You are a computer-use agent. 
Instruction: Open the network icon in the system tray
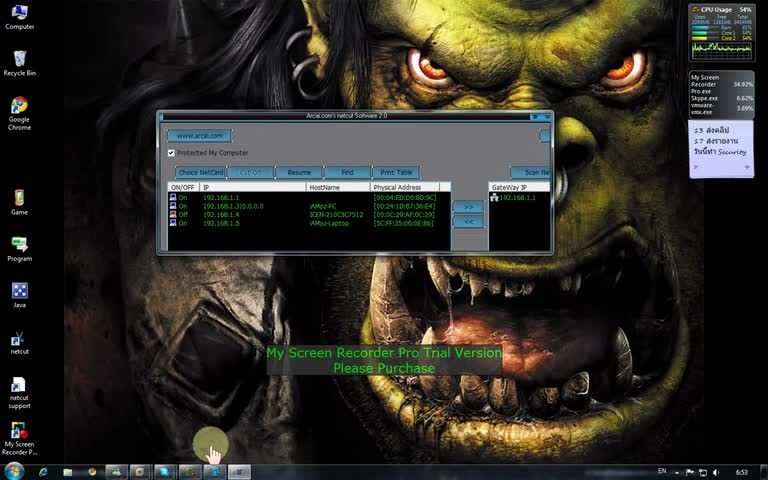pyautogui.click(x=703, y=473)
